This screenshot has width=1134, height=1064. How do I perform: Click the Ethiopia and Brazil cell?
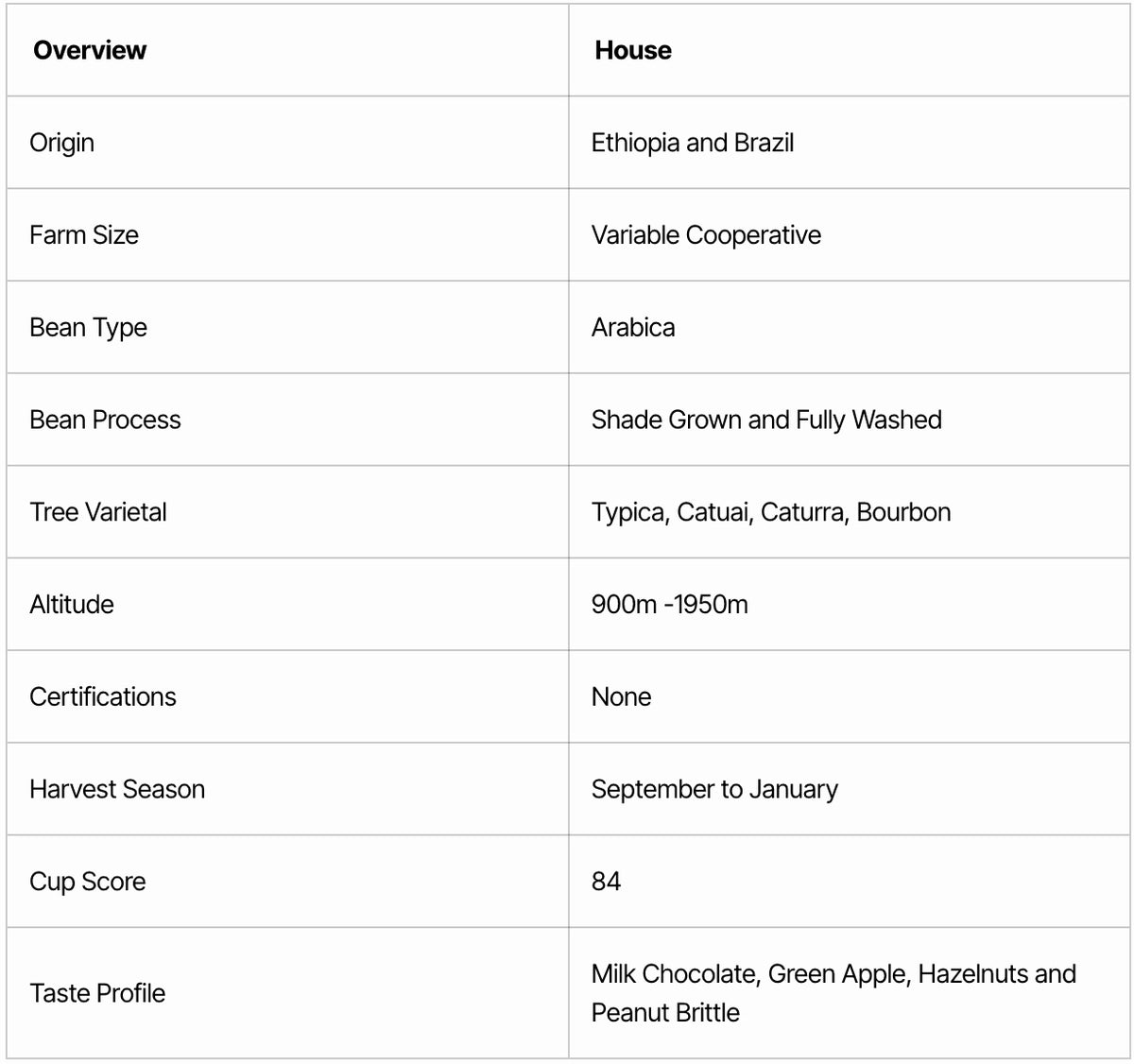693,143
